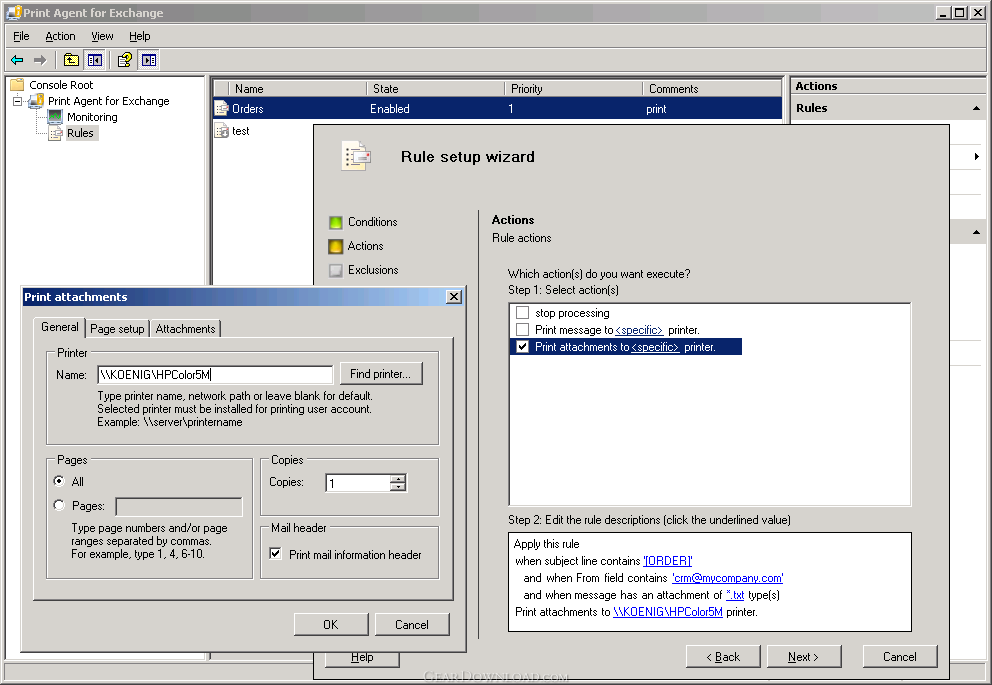Screen dimensions: 992x685
Task: Sort rules by Priority column header
Action: (x=573, y=89)
